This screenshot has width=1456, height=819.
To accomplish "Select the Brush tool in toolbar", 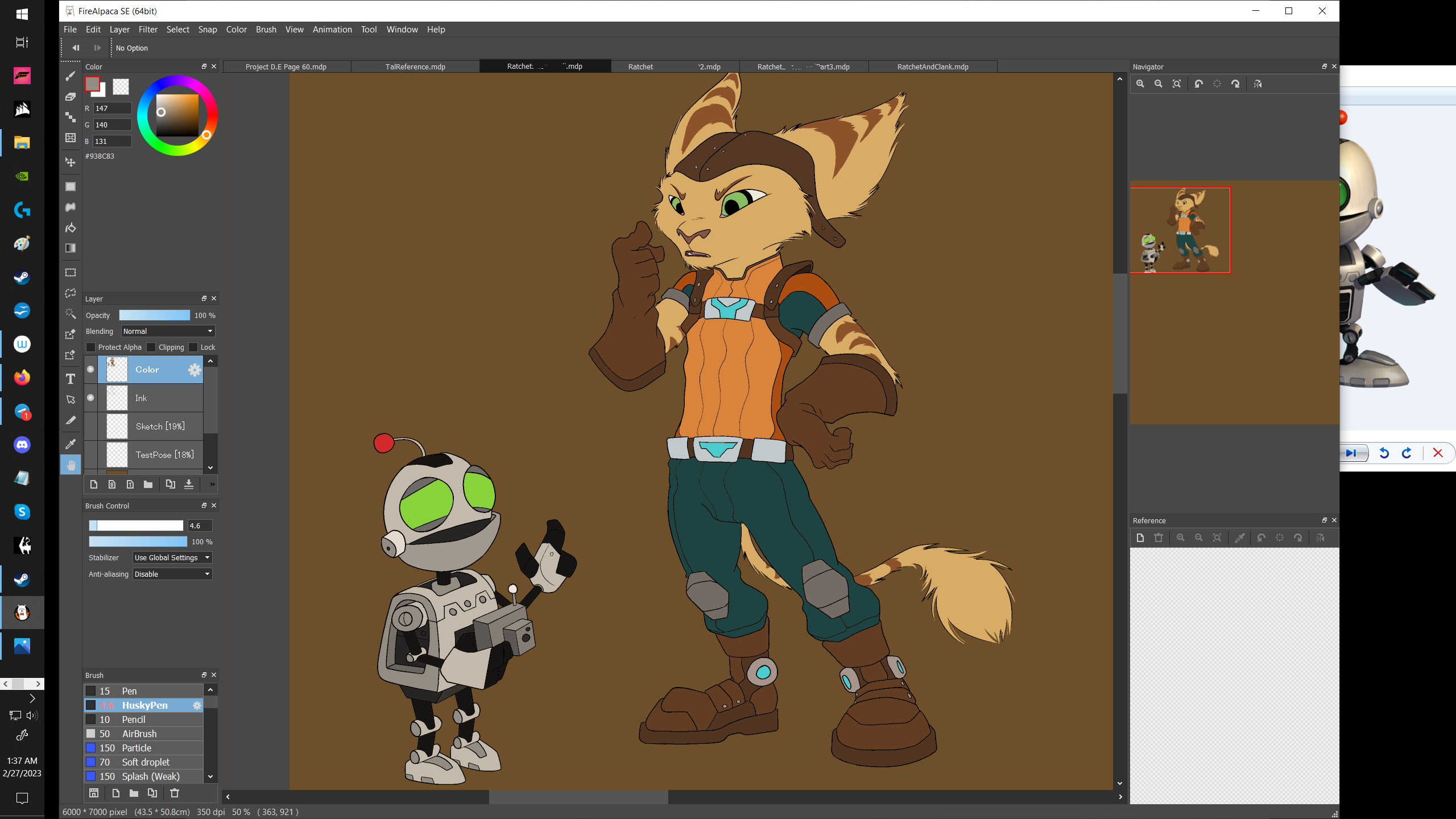I will (x=71, y=76).
